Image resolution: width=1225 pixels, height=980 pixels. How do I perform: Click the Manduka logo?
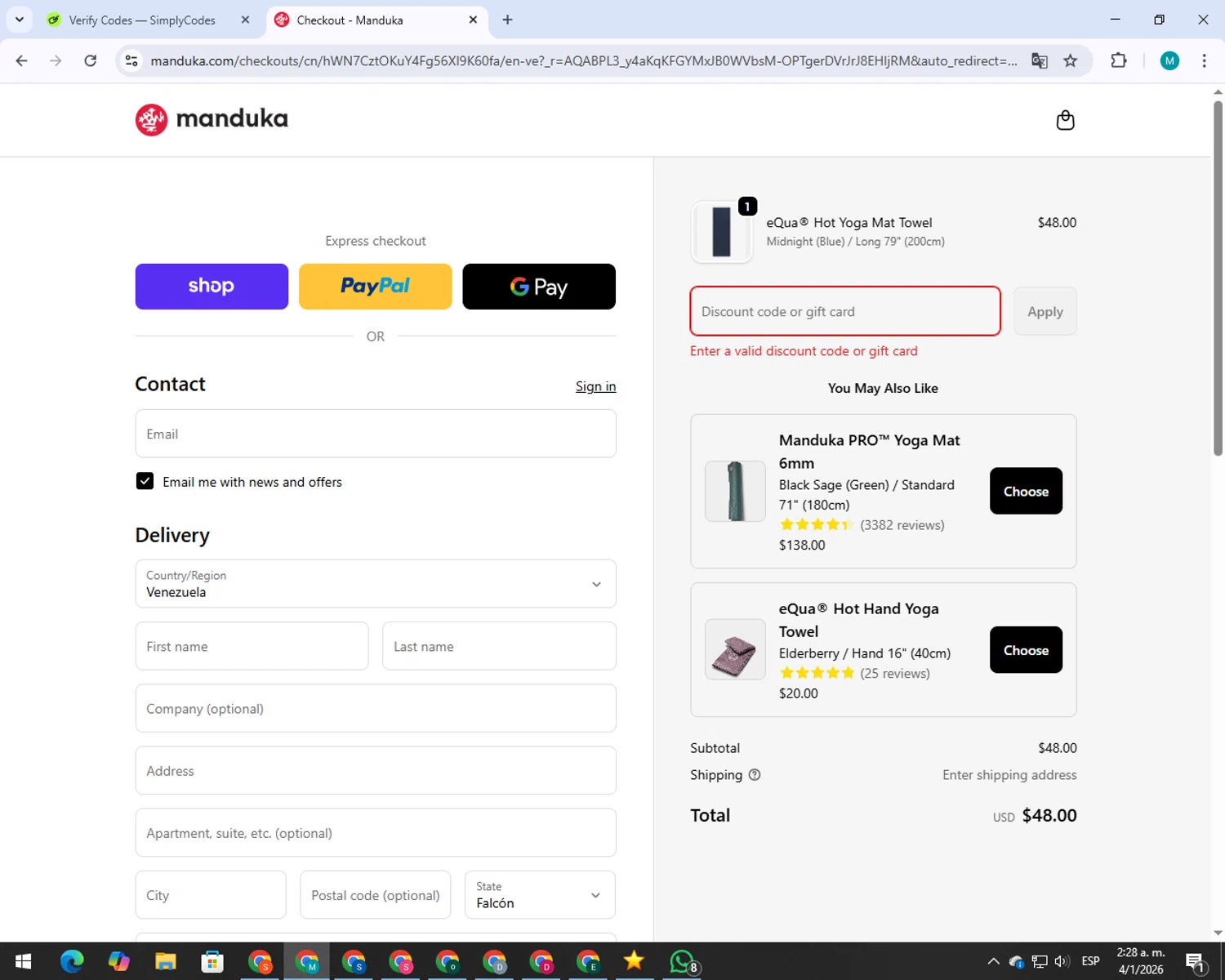(x=212, y=119)
